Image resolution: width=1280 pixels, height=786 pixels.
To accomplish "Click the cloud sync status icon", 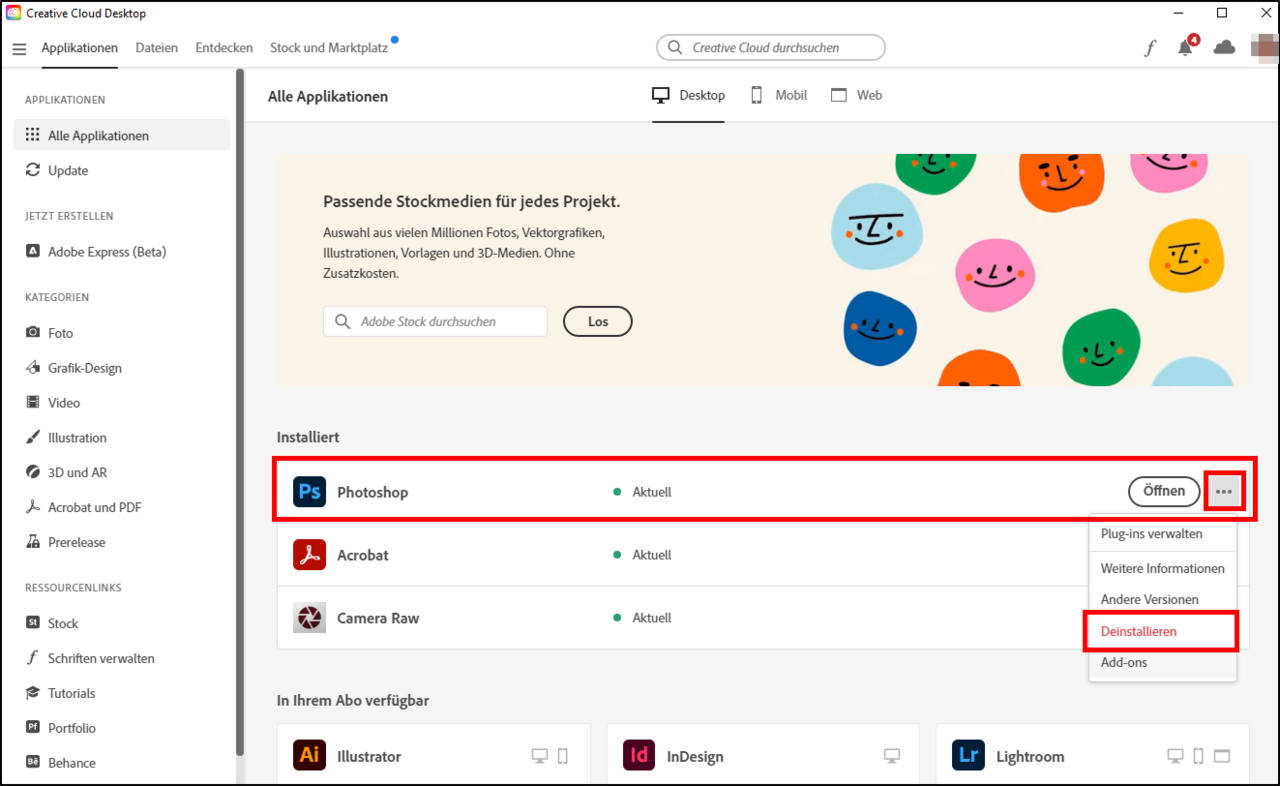I will tap(1224, 48).
